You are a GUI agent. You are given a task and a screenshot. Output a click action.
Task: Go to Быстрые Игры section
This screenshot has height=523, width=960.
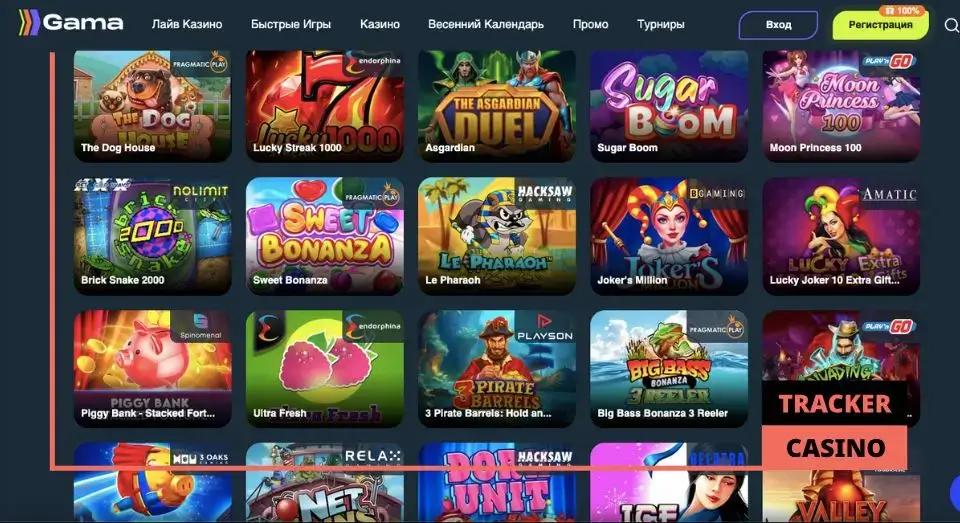(x=291, y=24)
